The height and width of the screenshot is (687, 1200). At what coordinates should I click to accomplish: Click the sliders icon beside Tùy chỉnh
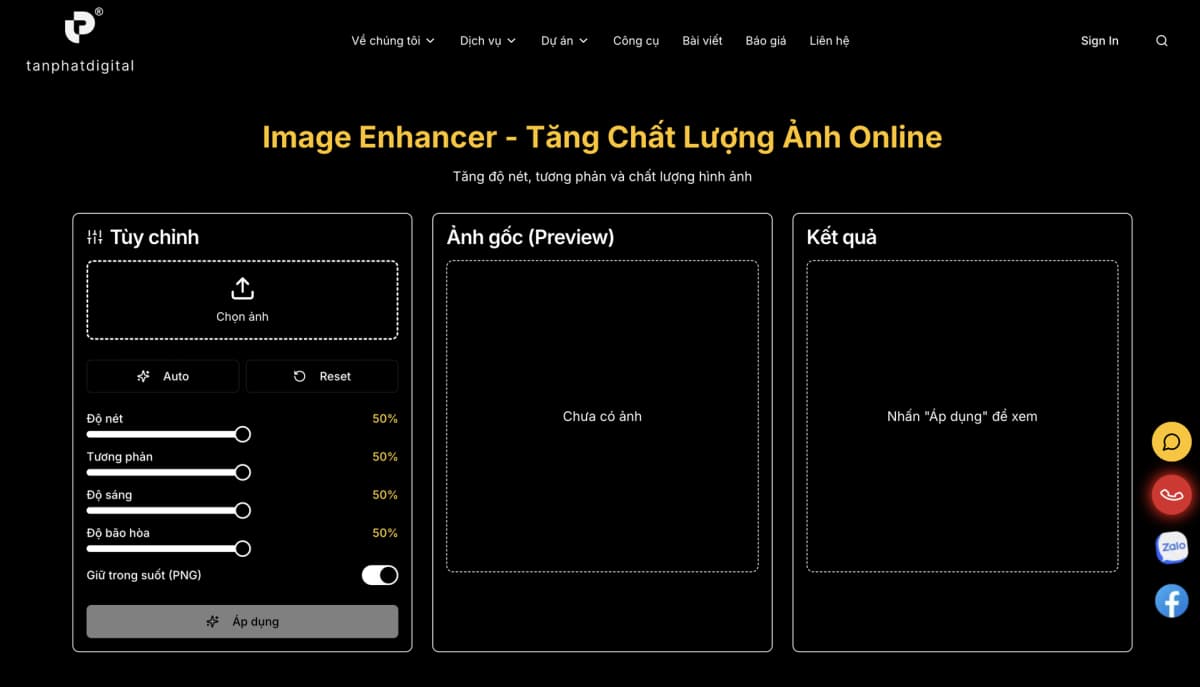(x=95, y=237)
